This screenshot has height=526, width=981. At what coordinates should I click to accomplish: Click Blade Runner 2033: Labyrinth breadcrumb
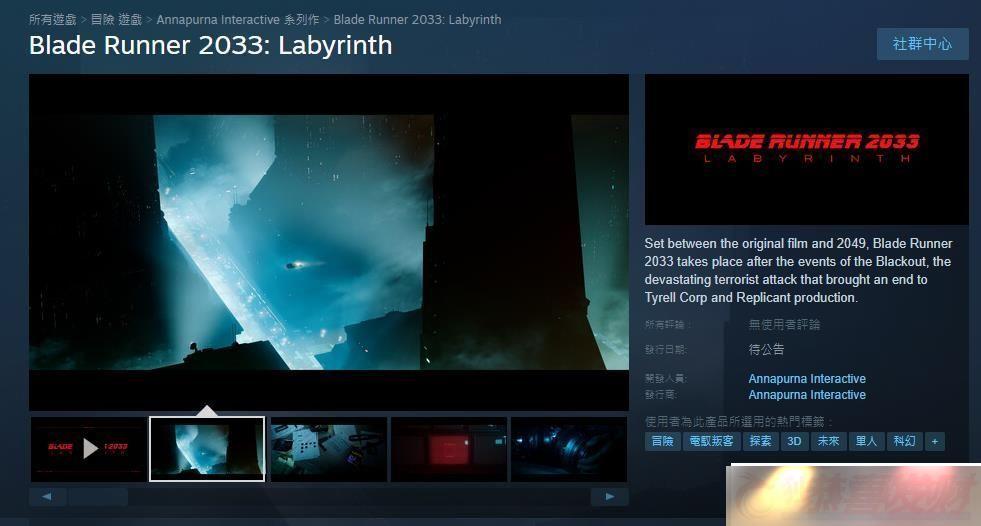click(417, 19)
